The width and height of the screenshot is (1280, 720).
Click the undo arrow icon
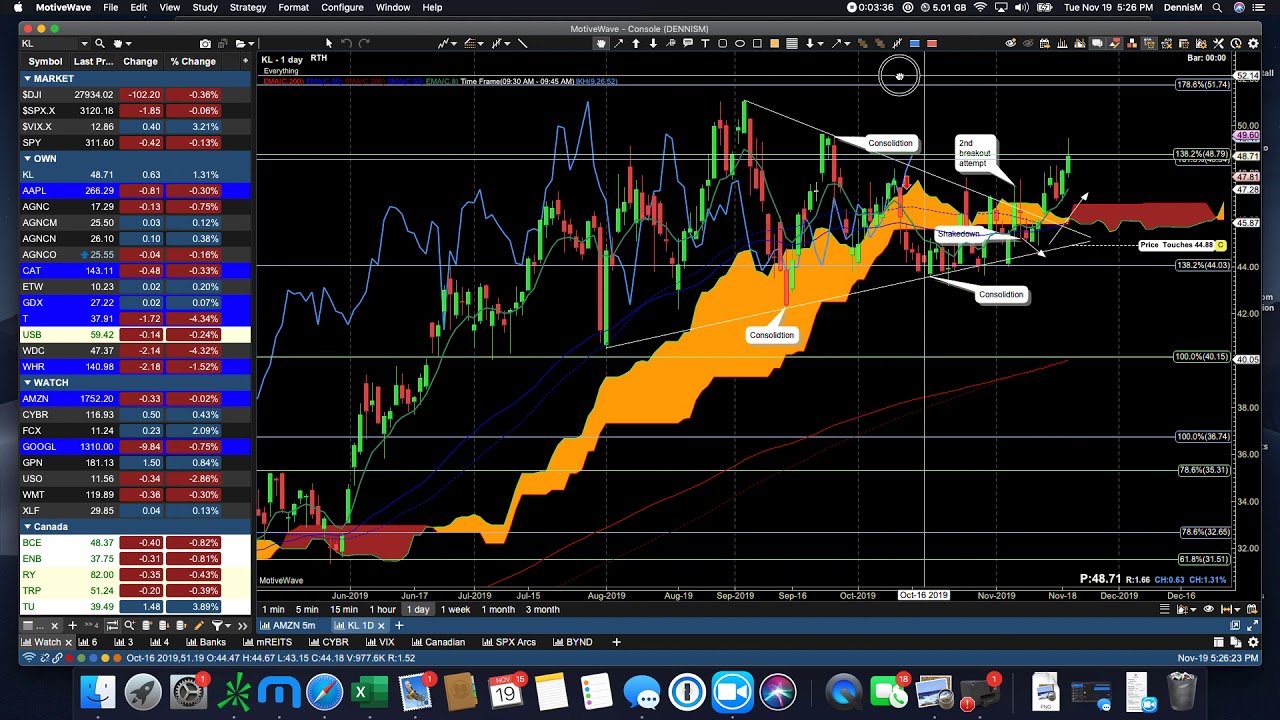tap(346, 43)
